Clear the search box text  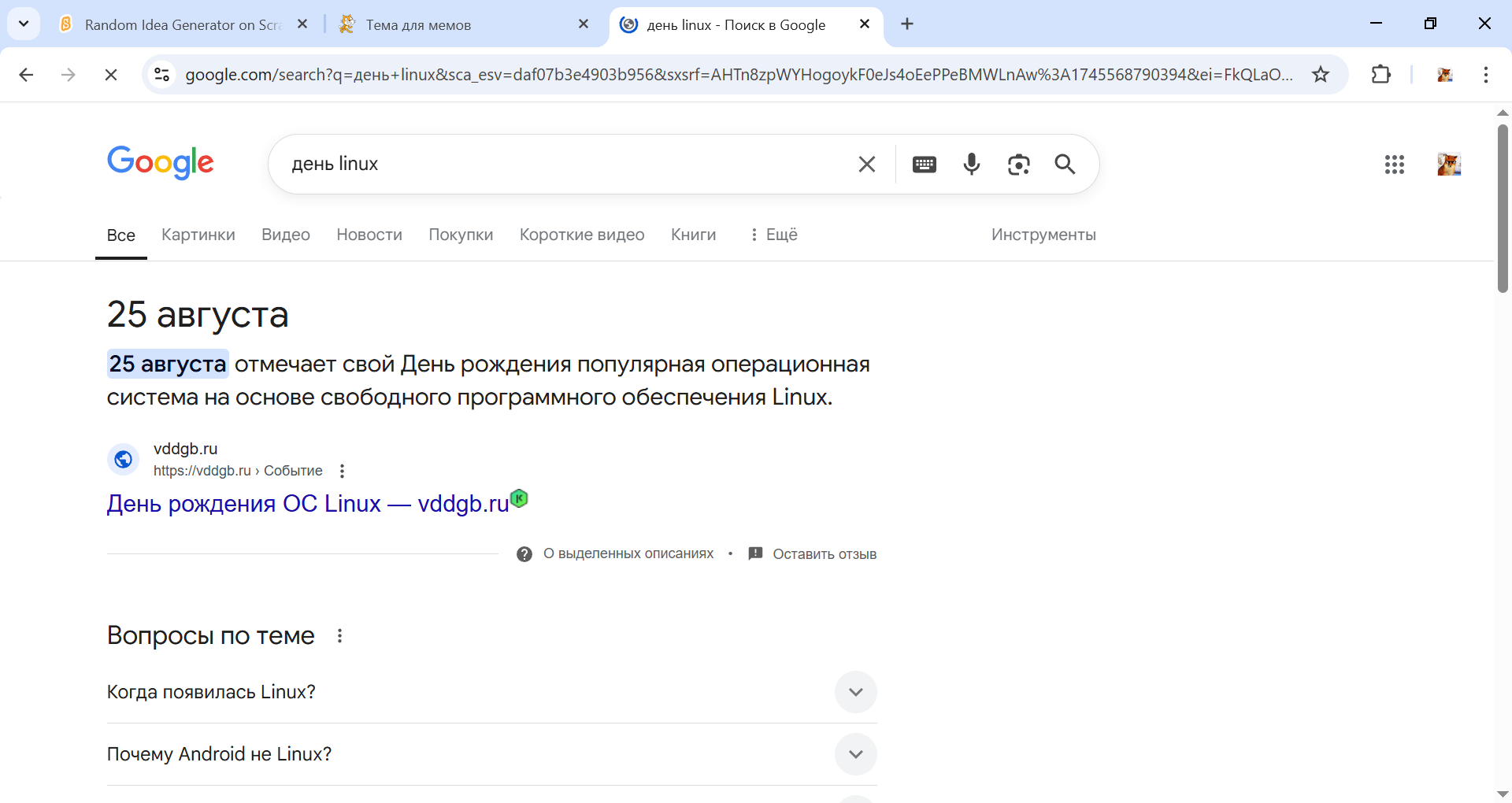click(x=866, y=164)
